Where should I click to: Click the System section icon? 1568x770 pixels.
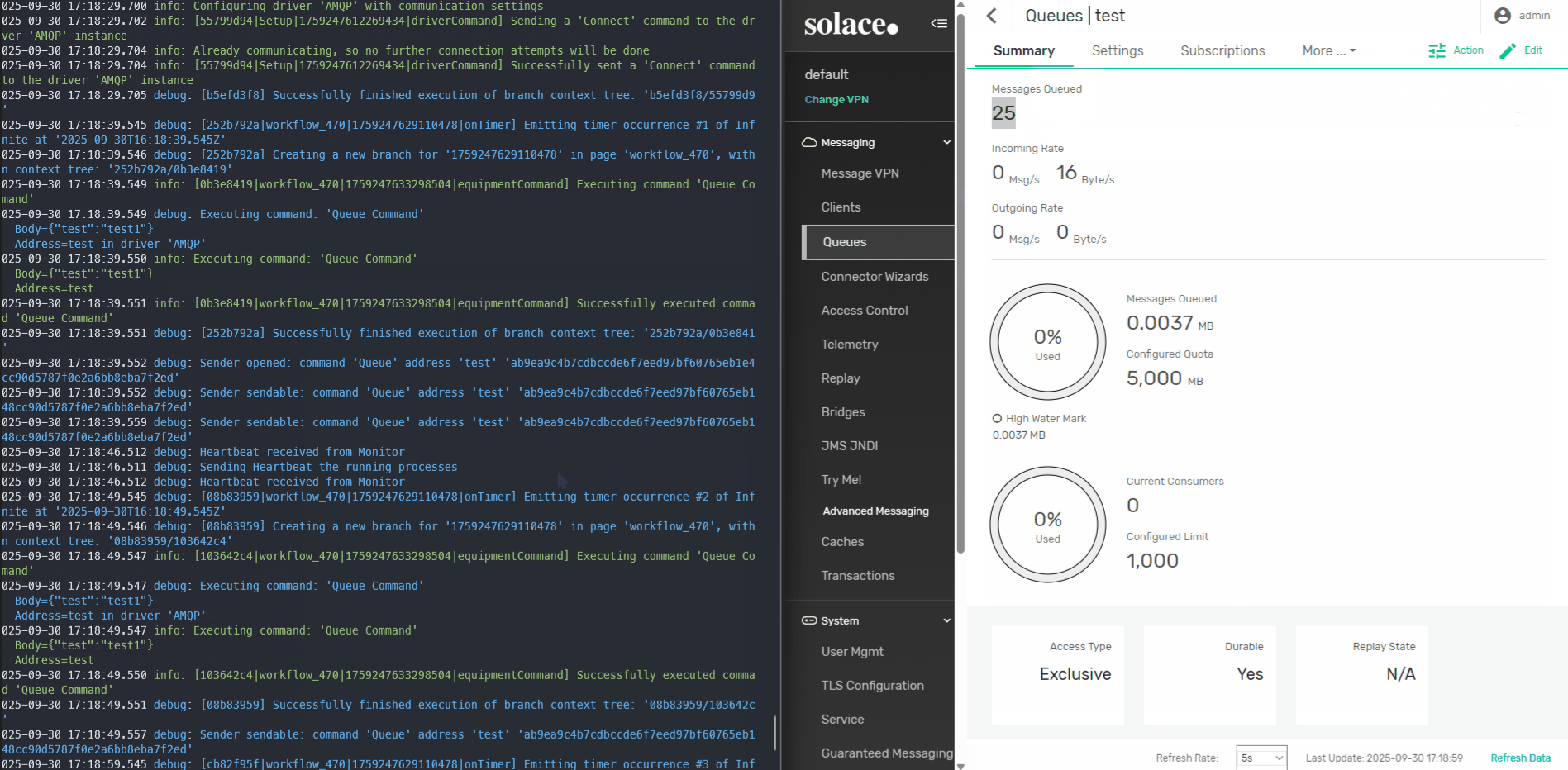tap(808, 620)
